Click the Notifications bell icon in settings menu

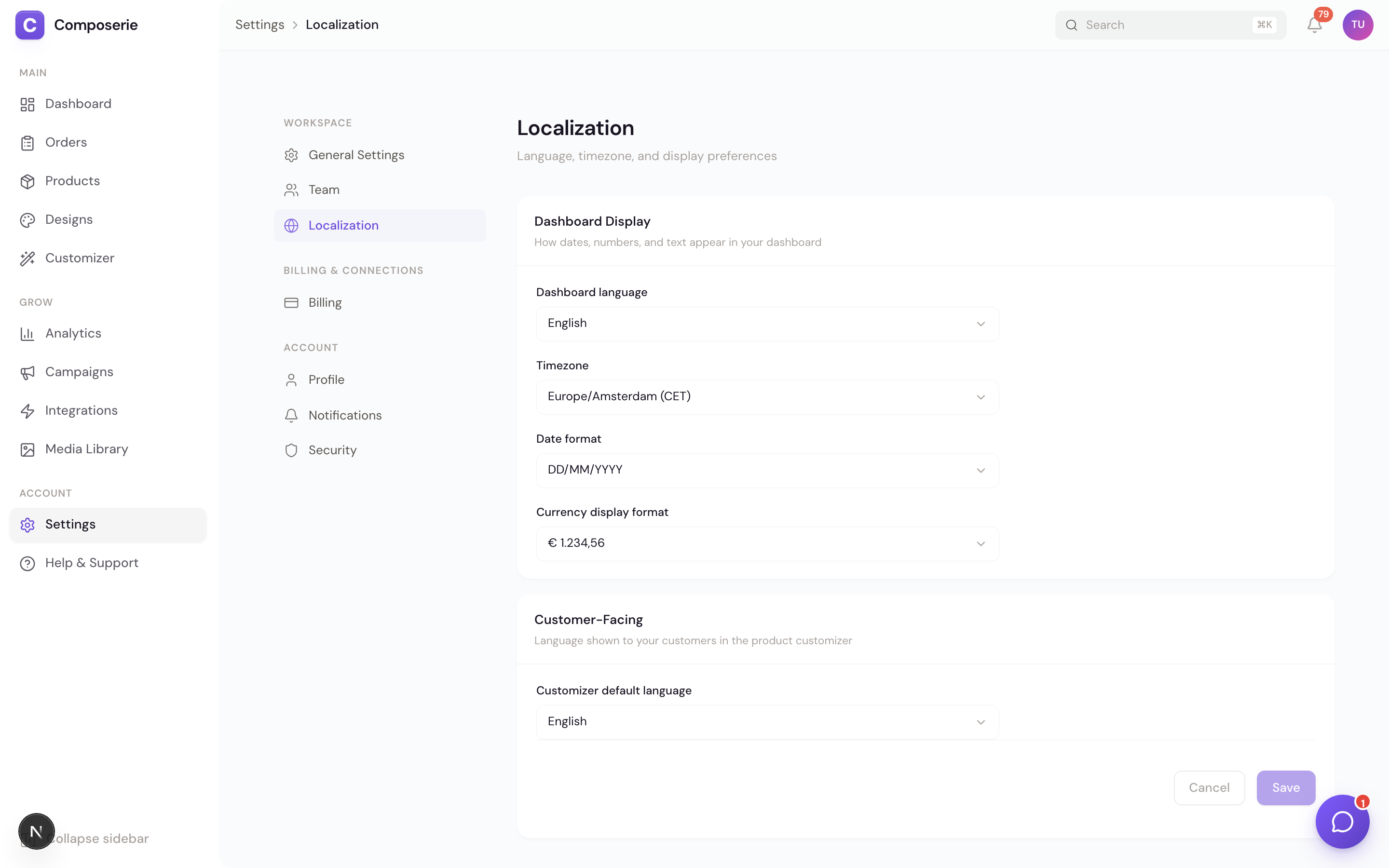coord(291,416)
